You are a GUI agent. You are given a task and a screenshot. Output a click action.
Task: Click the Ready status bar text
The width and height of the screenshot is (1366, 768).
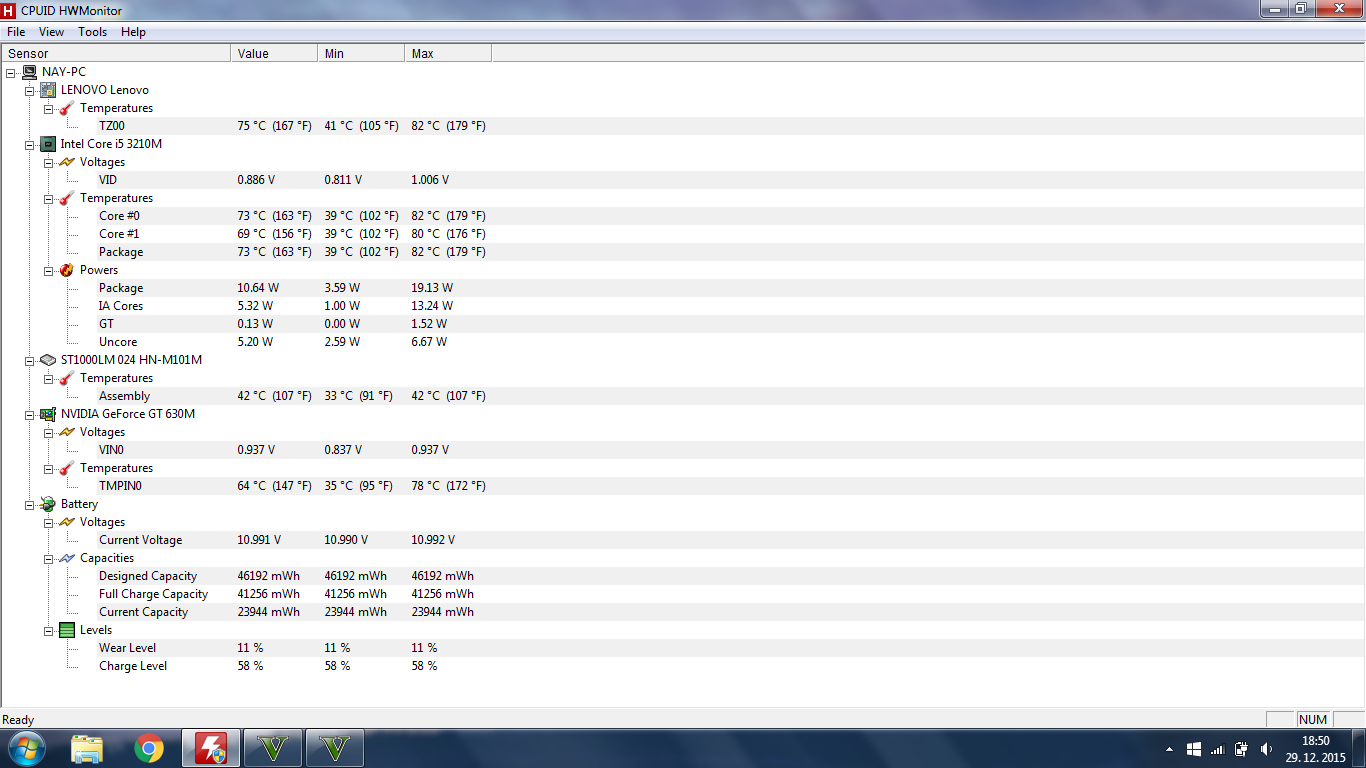(18, 720)
